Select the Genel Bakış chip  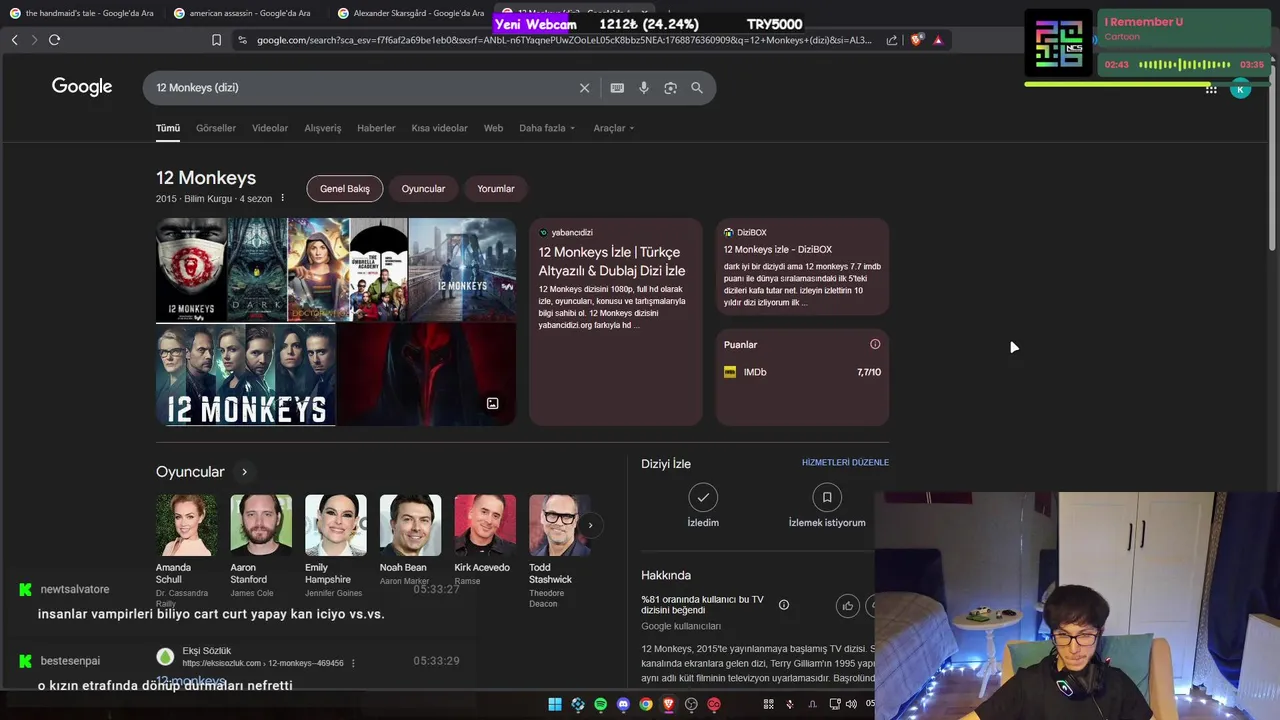(x=345, y=188)
